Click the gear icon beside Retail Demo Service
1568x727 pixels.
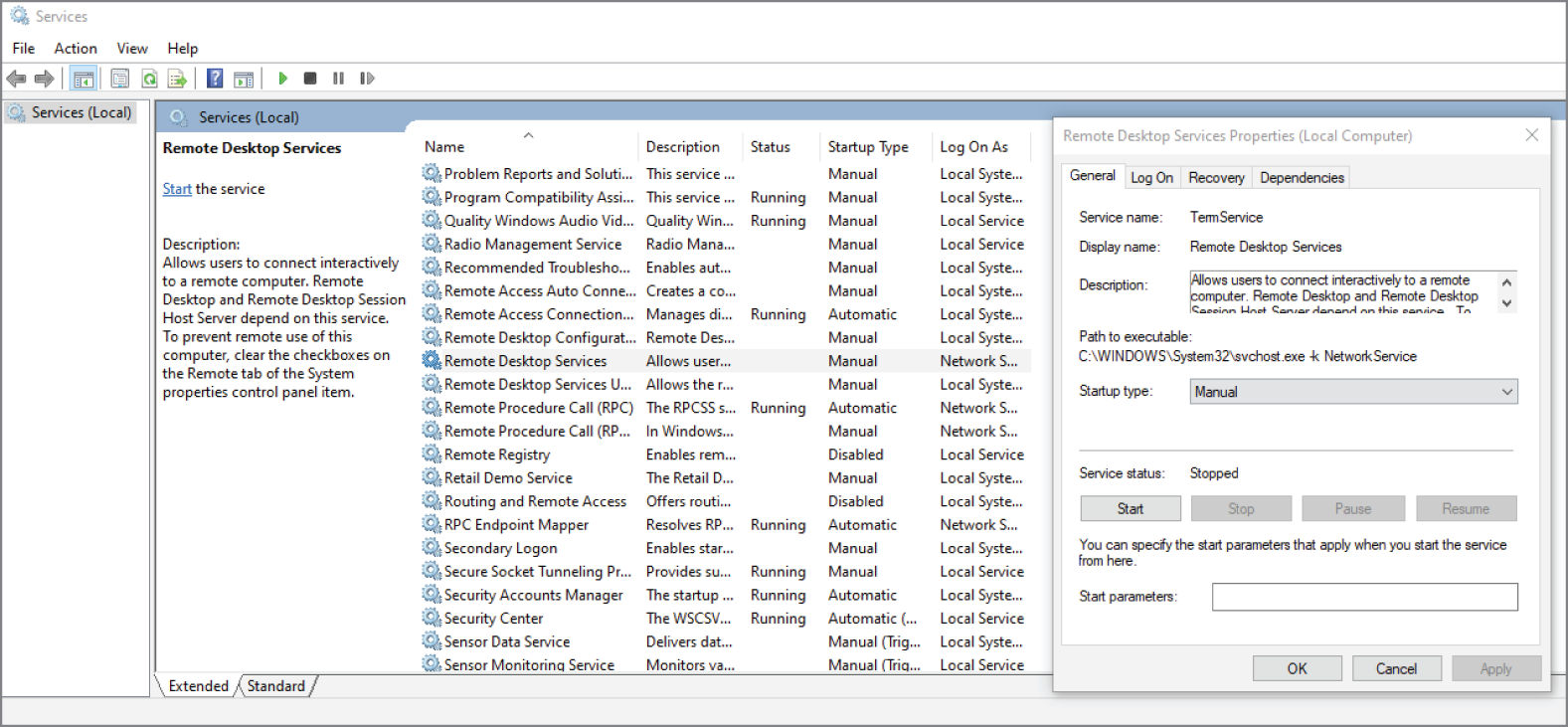coord(431,477)
